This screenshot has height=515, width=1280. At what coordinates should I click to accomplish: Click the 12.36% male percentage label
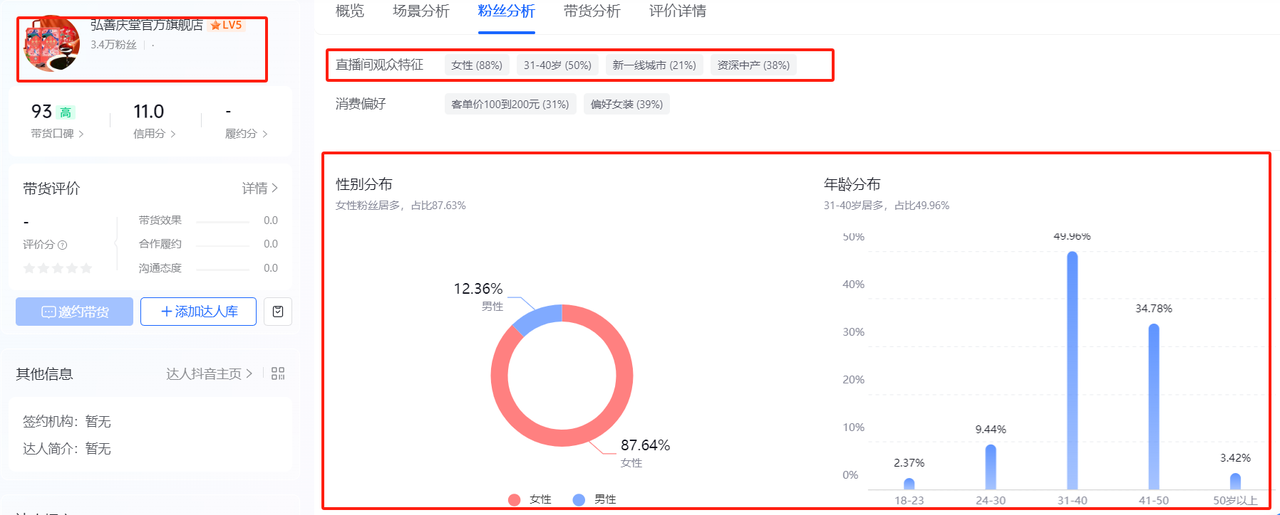tap(478, 289)
